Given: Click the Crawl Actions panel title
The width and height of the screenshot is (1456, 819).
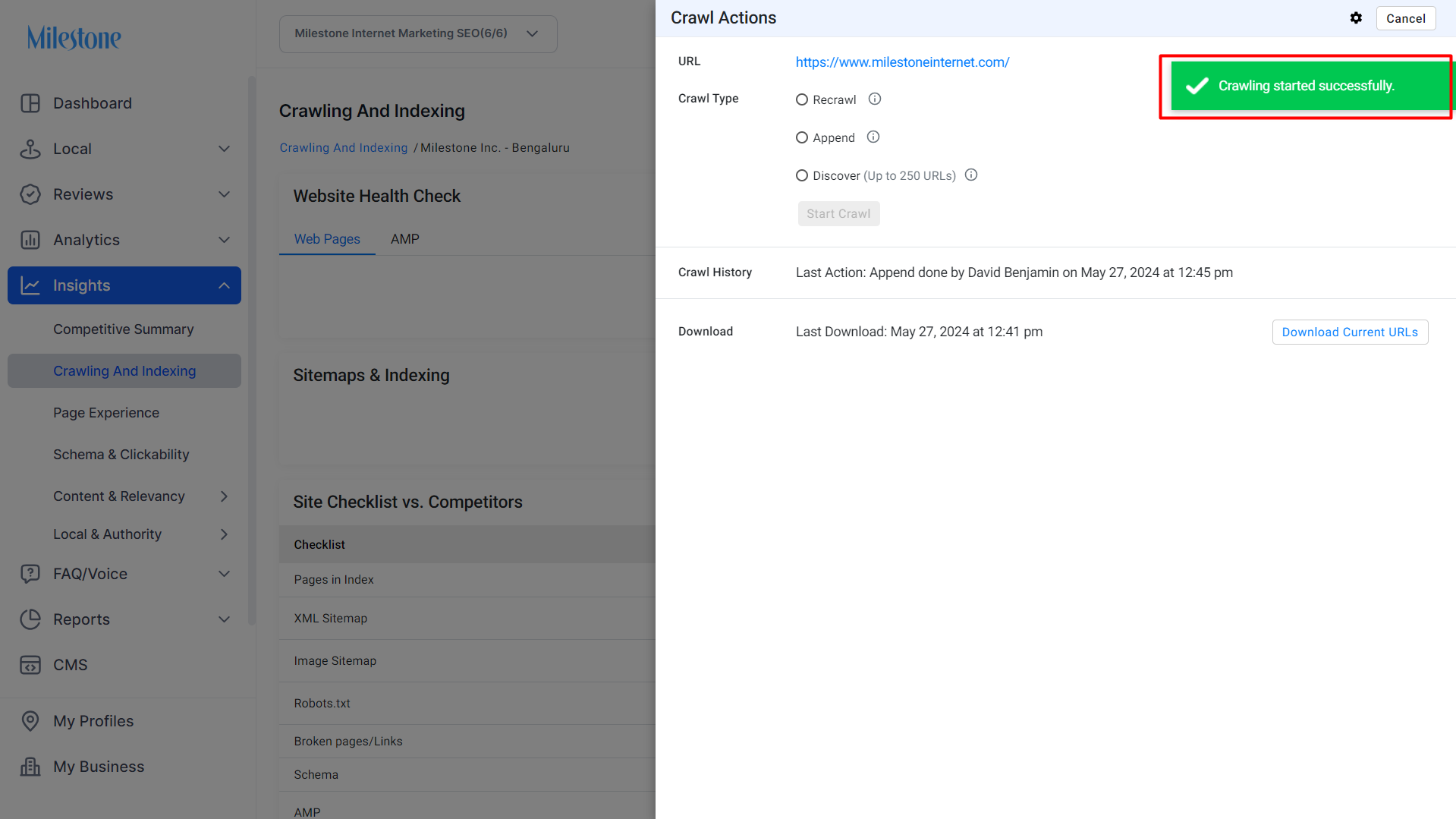Looking at the screenshot, I should coord(723,18).
